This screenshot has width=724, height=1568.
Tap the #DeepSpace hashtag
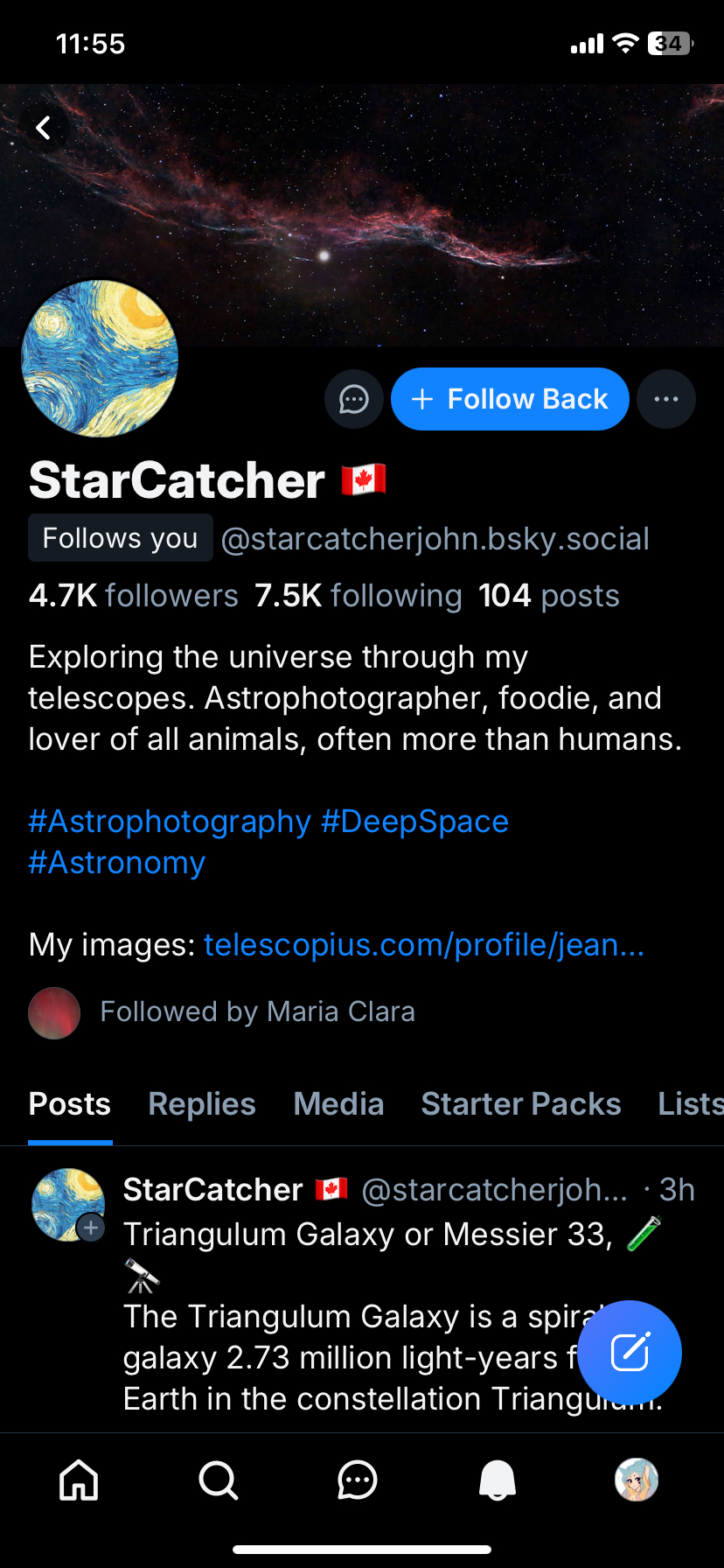point(414,822)
